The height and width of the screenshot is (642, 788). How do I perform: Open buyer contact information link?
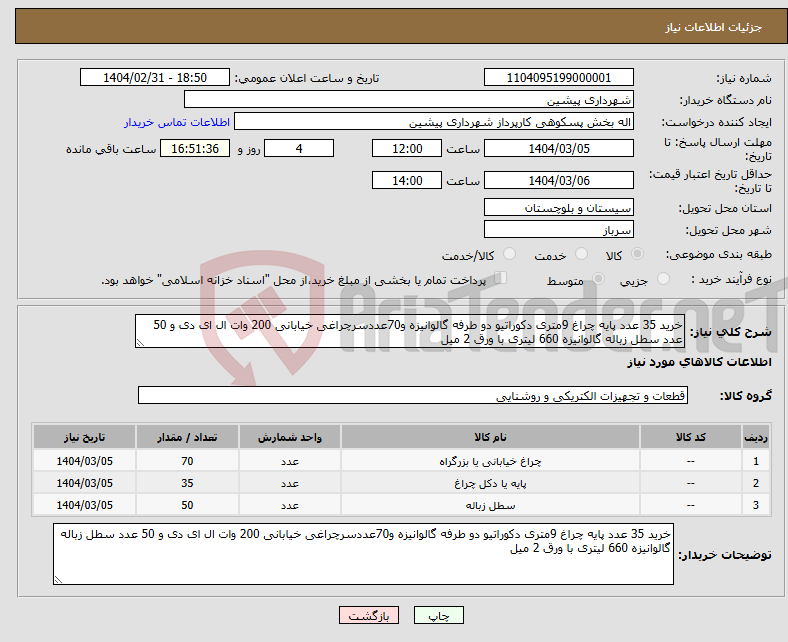(x=177, y=122)
